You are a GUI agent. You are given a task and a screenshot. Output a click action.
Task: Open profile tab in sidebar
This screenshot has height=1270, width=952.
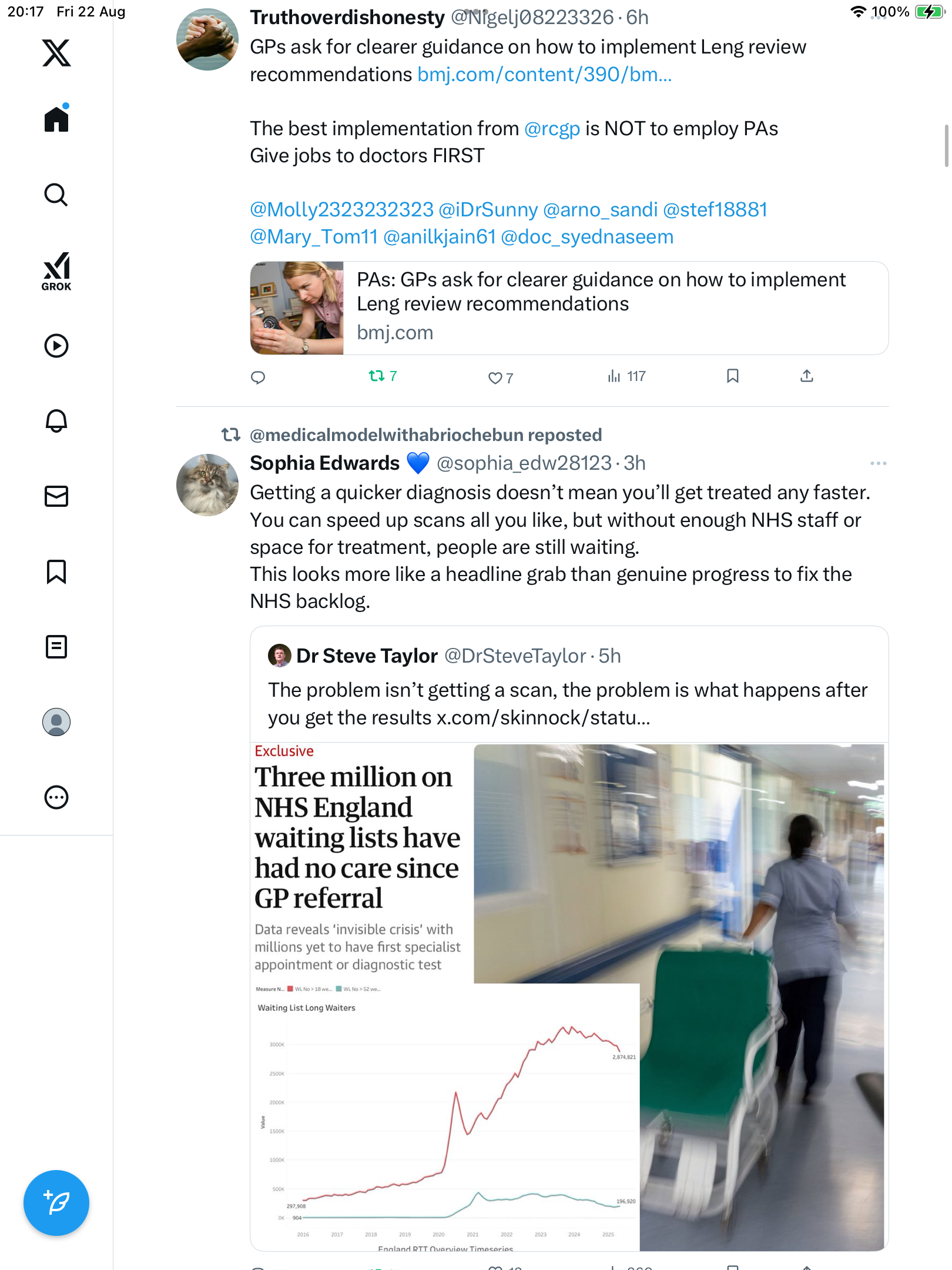coord(56,722)
